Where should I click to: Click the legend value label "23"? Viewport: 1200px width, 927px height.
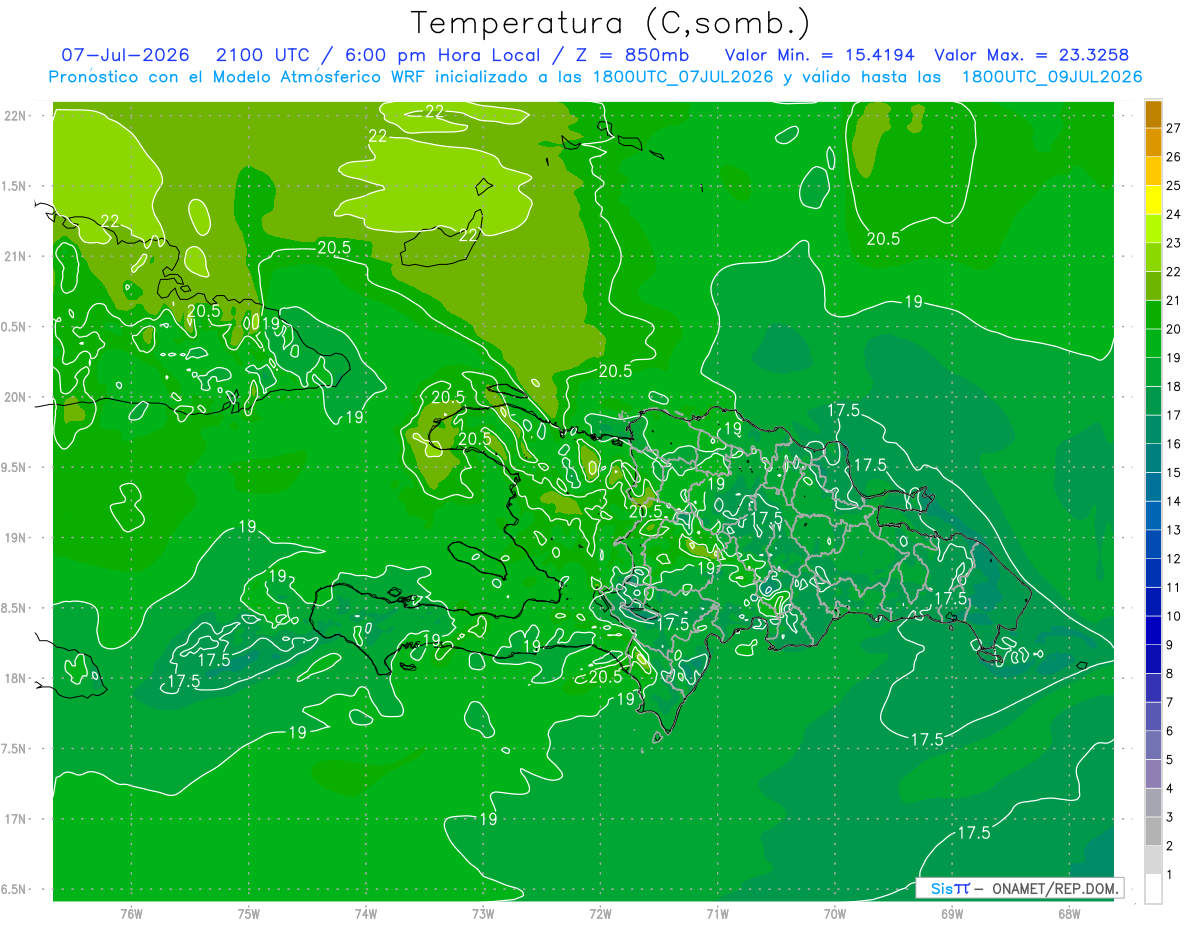point(1173,243)
